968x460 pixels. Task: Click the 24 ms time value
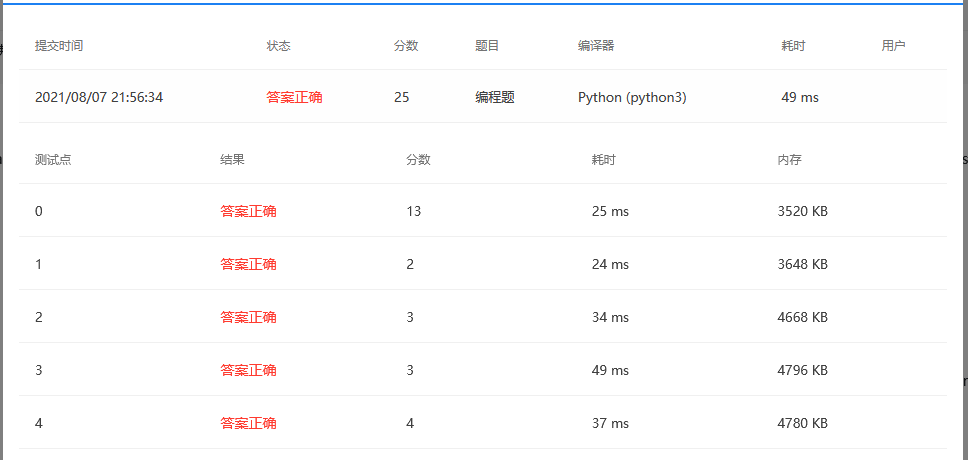pyautogui.click(x=610, y=264)
